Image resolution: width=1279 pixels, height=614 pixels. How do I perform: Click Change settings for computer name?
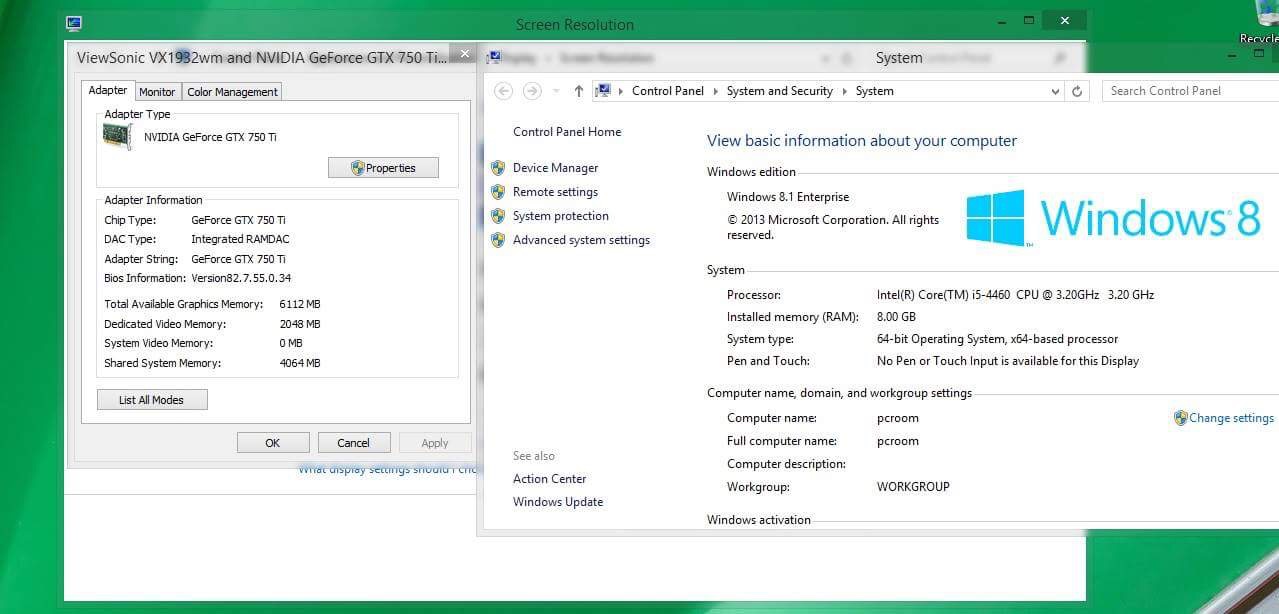(x=1230, y=418)
